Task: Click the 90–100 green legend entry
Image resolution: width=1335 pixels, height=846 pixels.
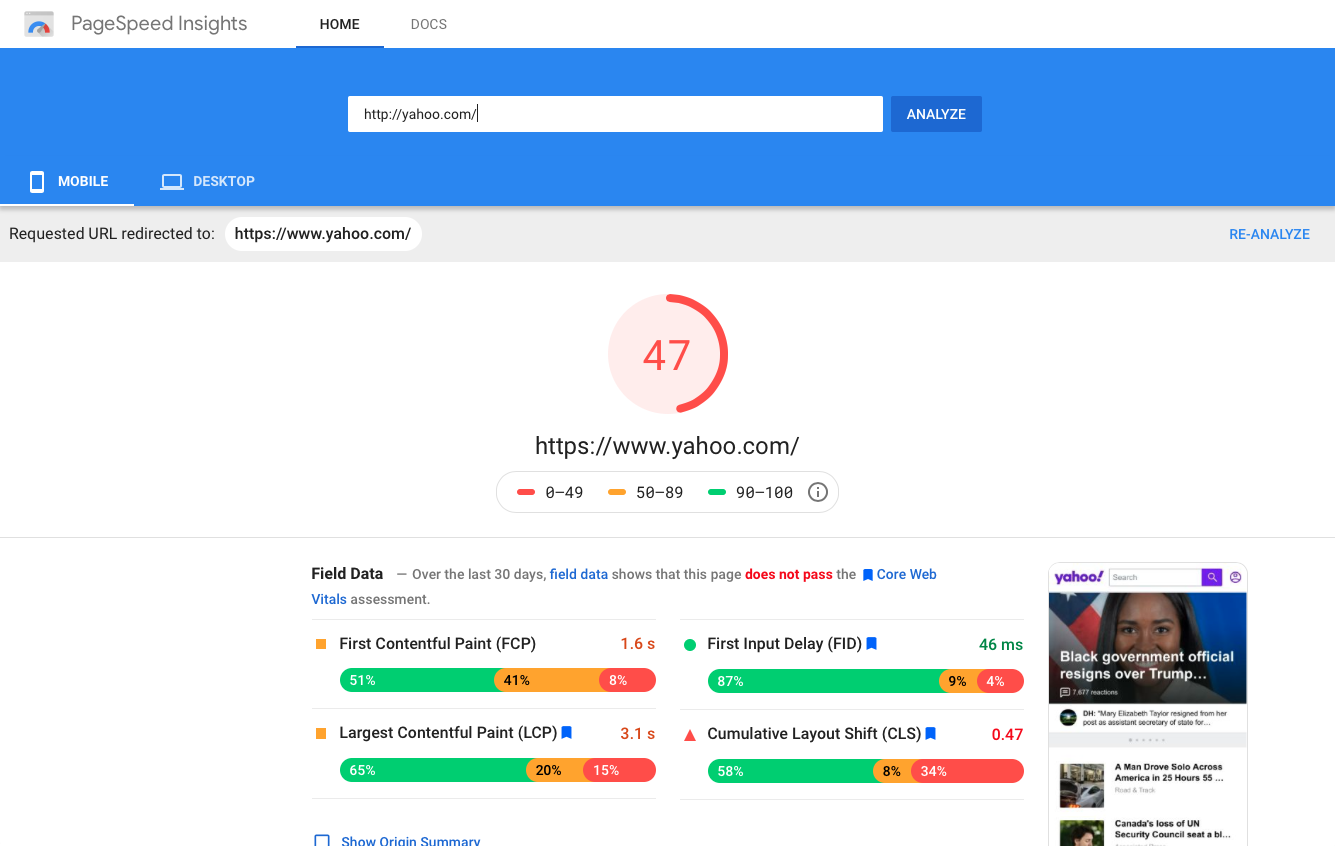Action: point(751,492)
